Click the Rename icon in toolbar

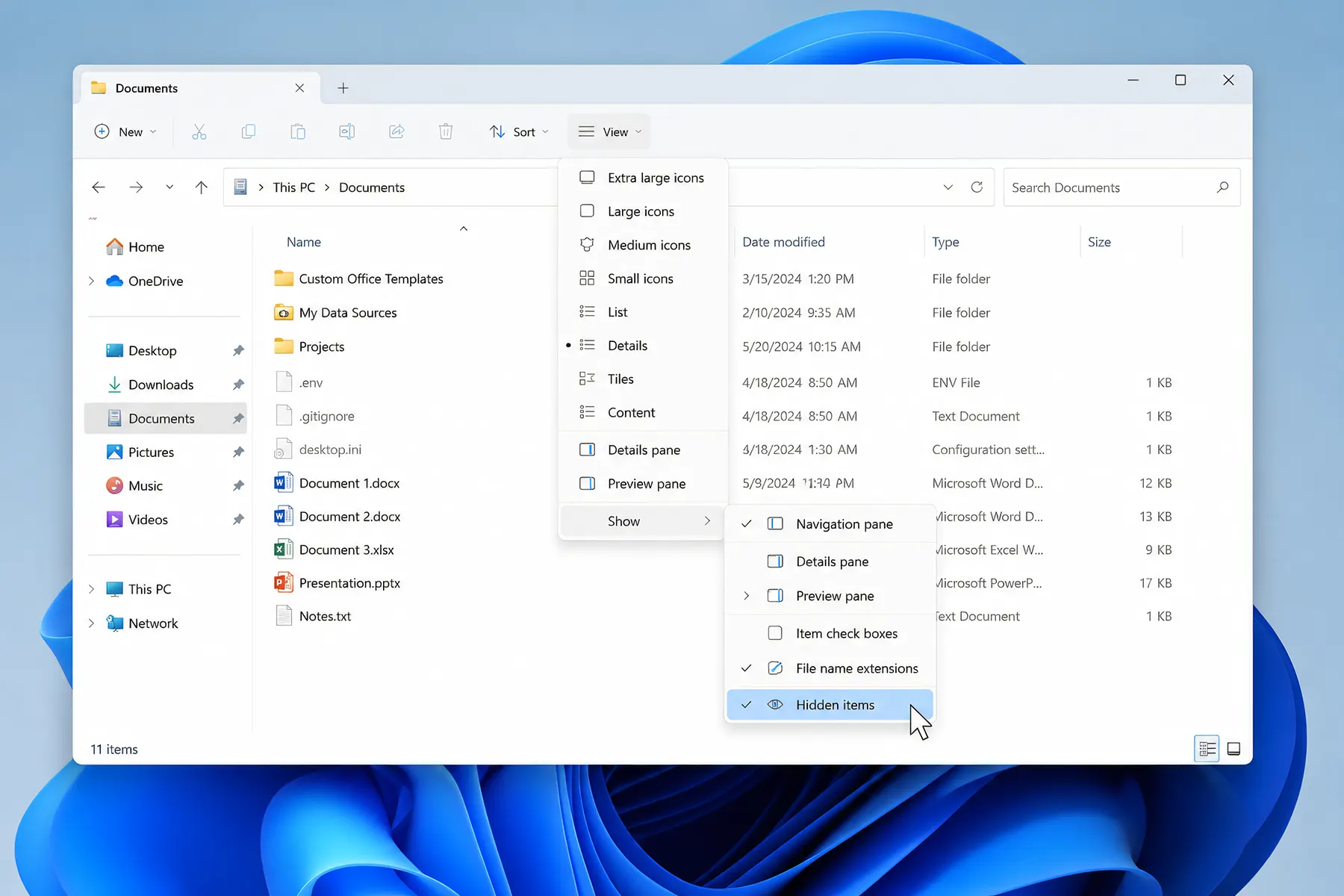tap(347, 132)
